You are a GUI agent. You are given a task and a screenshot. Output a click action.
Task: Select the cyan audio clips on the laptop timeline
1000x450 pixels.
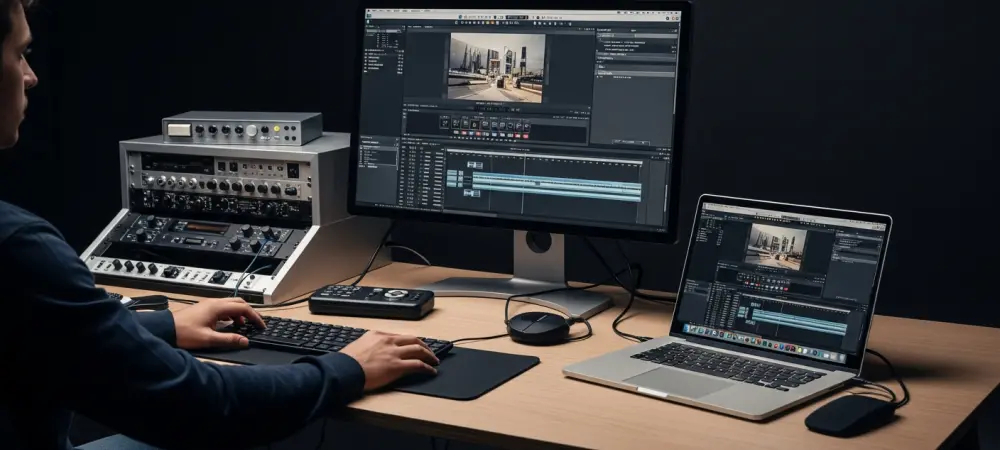[x=800, y=323]
